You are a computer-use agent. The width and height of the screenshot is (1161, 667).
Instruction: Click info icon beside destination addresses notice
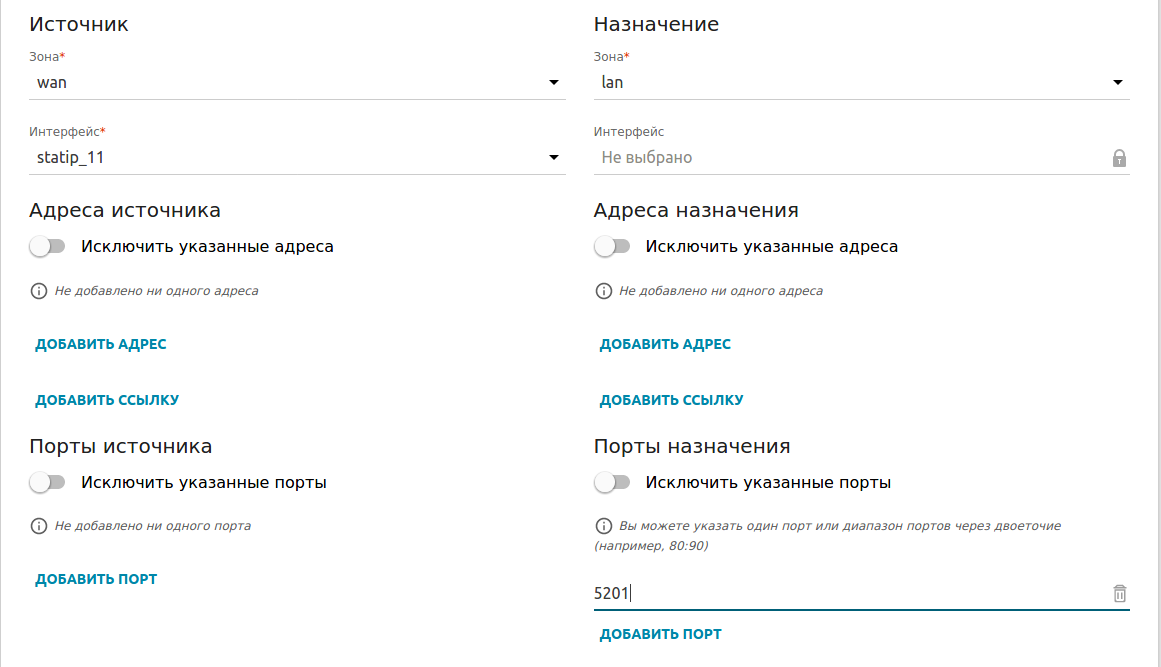tap(603, 291)
